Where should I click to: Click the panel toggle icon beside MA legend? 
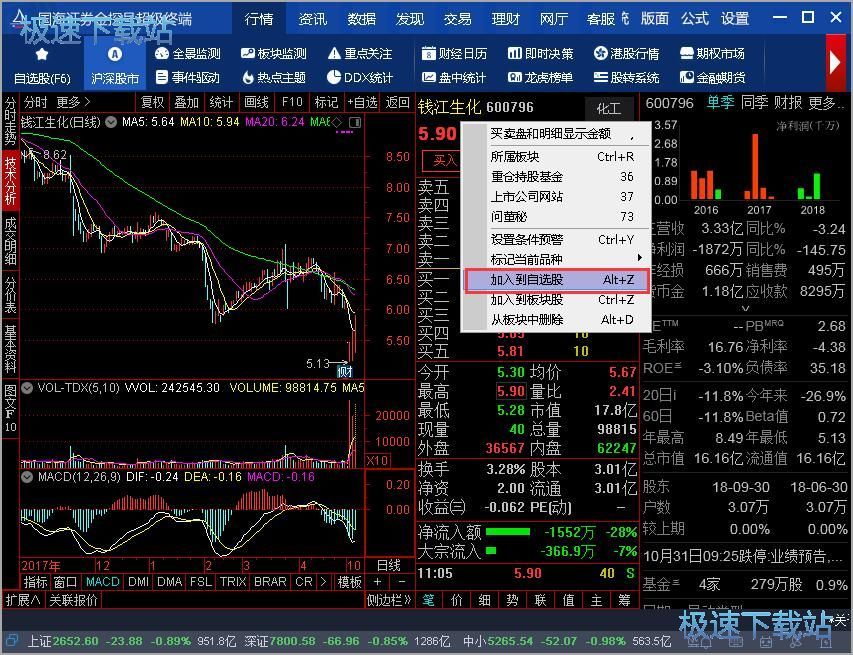[355, 122]
